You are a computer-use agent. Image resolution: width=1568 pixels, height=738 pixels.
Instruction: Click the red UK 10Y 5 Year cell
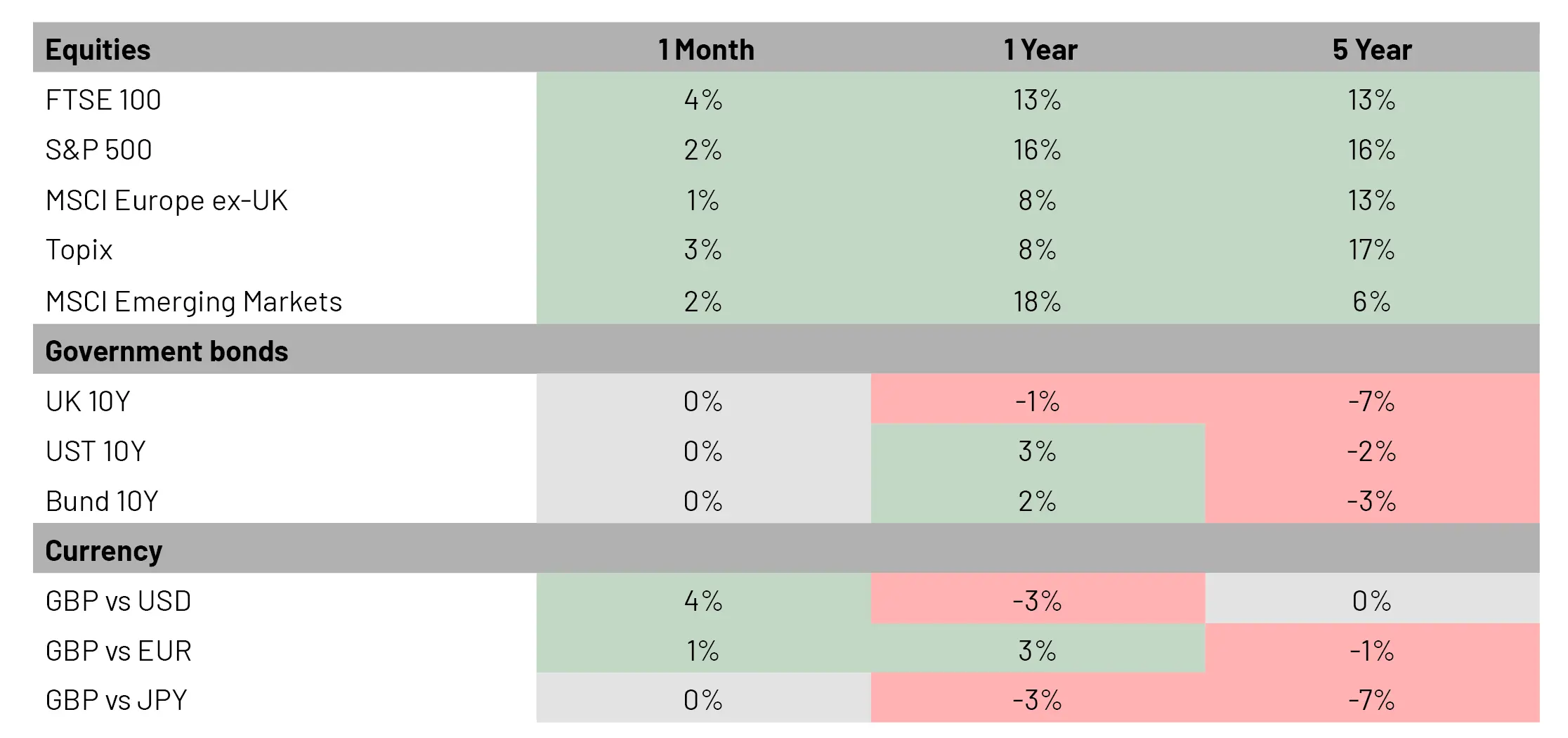[1371, 401]
